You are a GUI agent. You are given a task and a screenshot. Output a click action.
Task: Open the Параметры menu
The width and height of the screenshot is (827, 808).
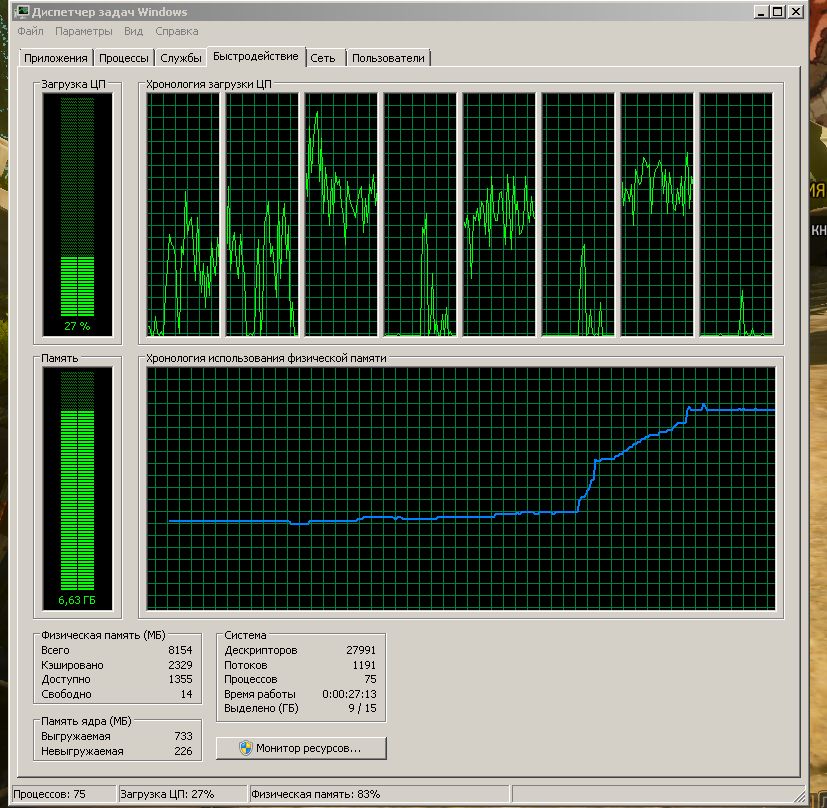point(83,31)
